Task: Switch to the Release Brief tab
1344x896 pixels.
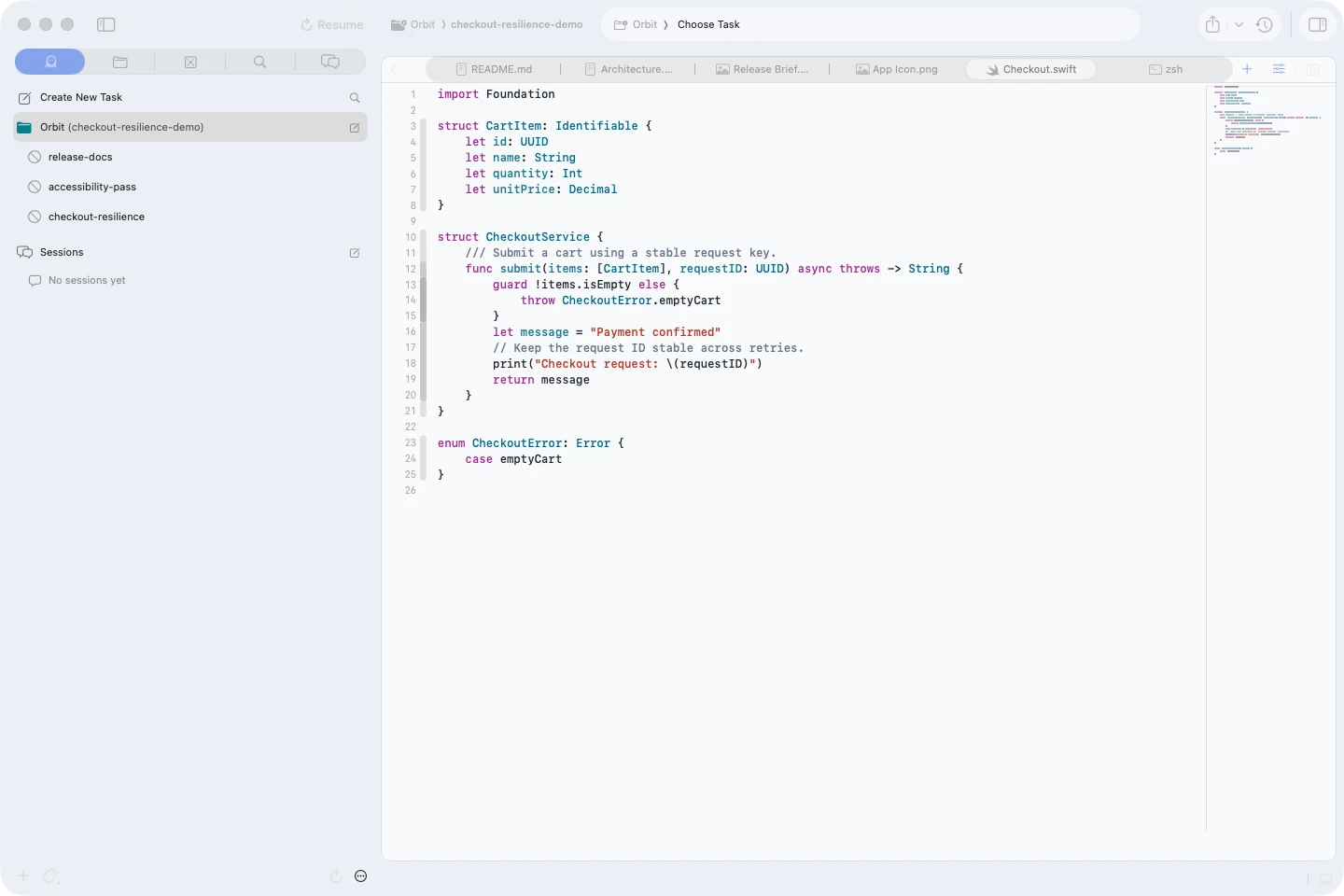Action: (763, 69)
